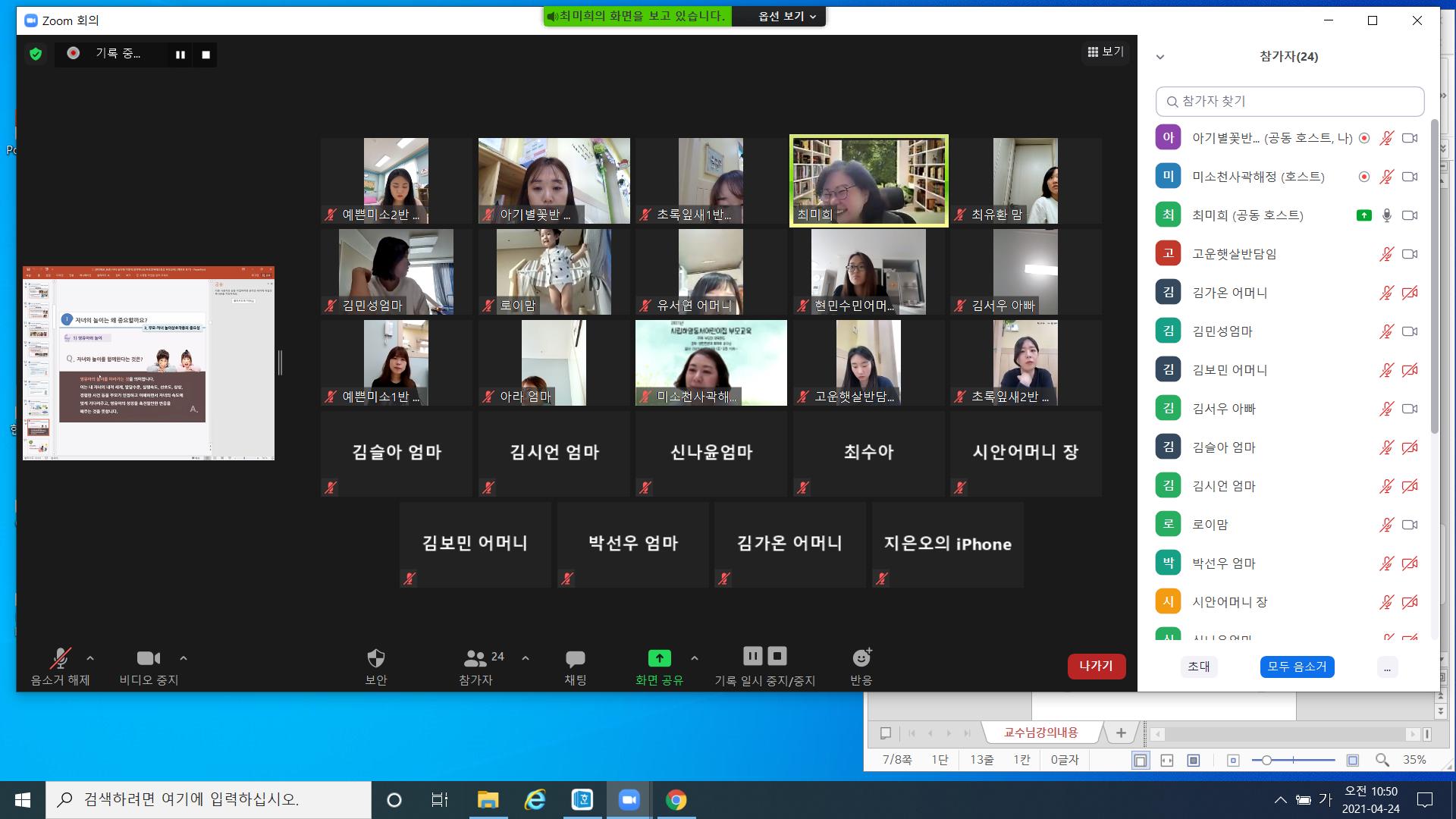Collapse participants panel with chevron
This screenshot has width=1456, height=819.
point(1159,57)
